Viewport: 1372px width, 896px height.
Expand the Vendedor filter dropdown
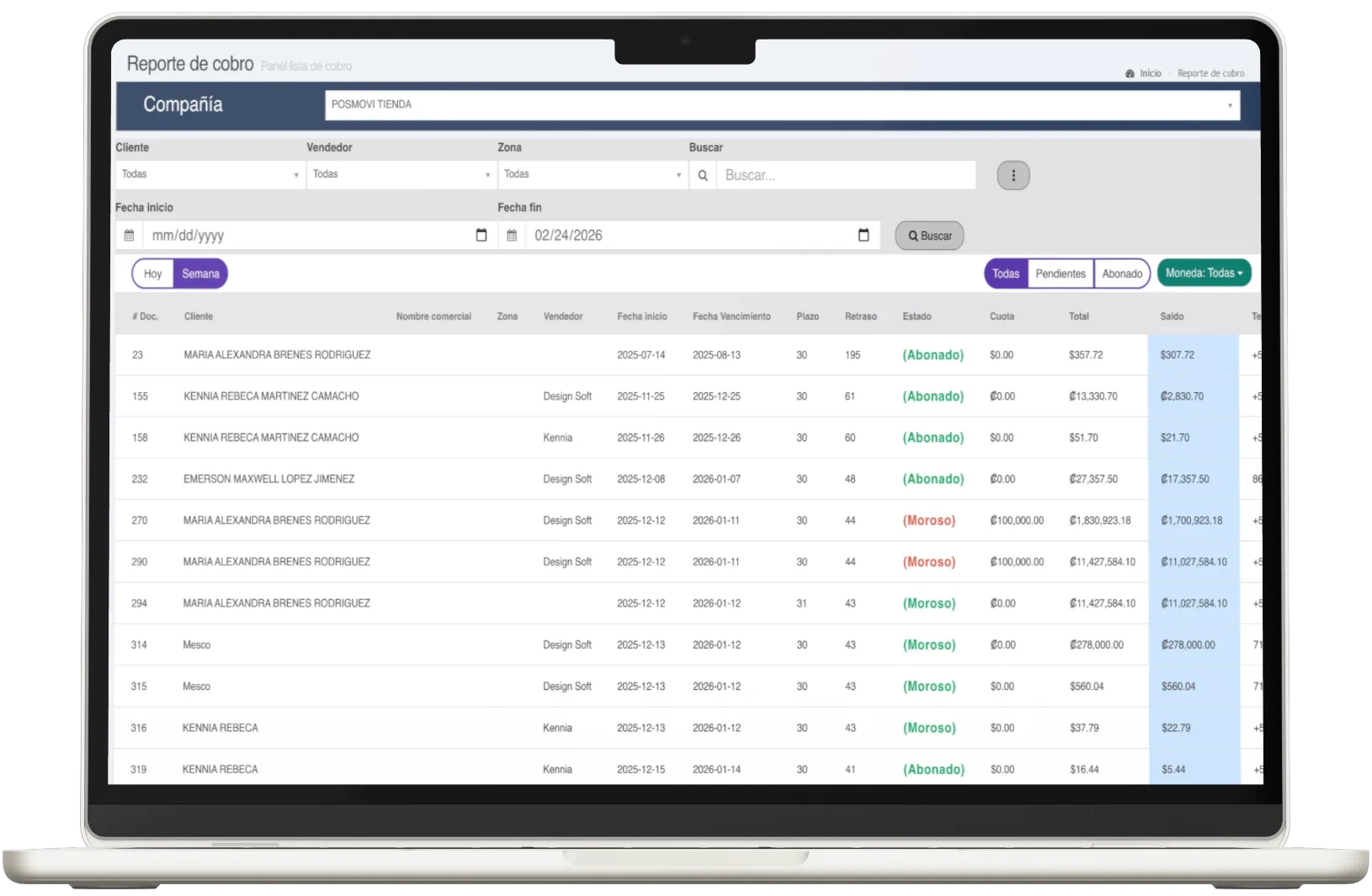pos(401,175)
